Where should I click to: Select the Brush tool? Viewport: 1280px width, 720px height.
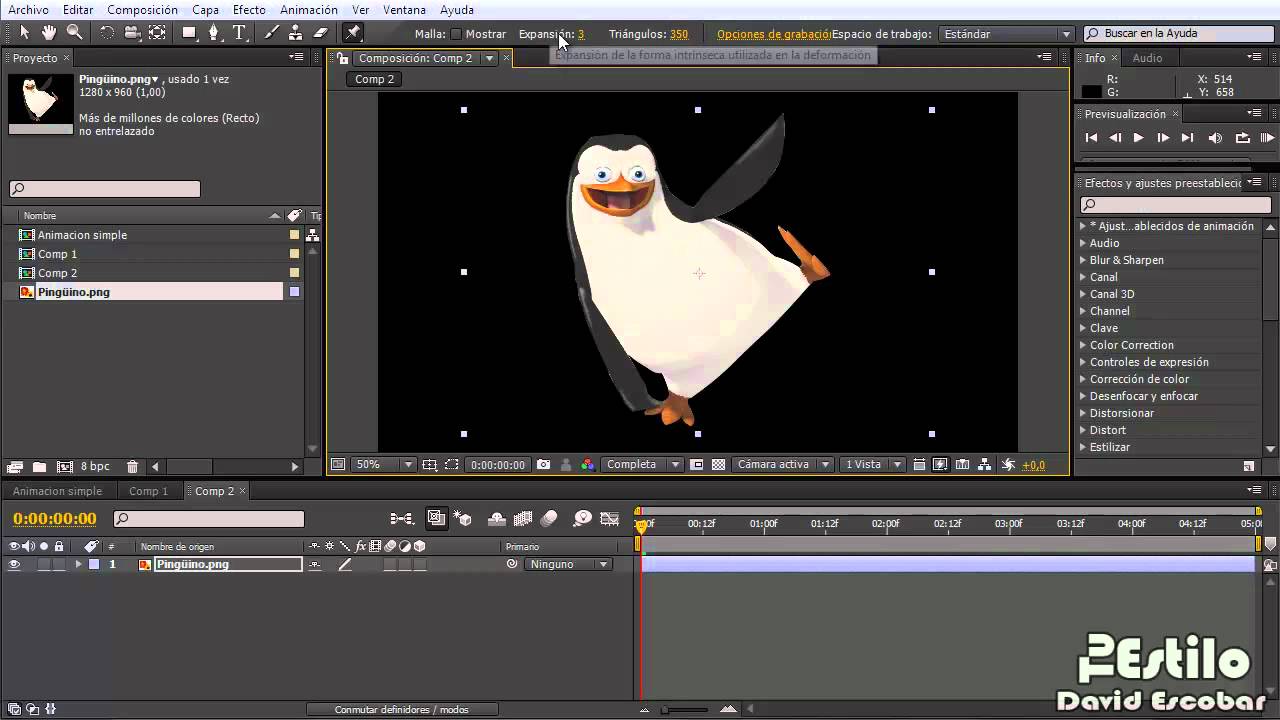click(271, 33)
